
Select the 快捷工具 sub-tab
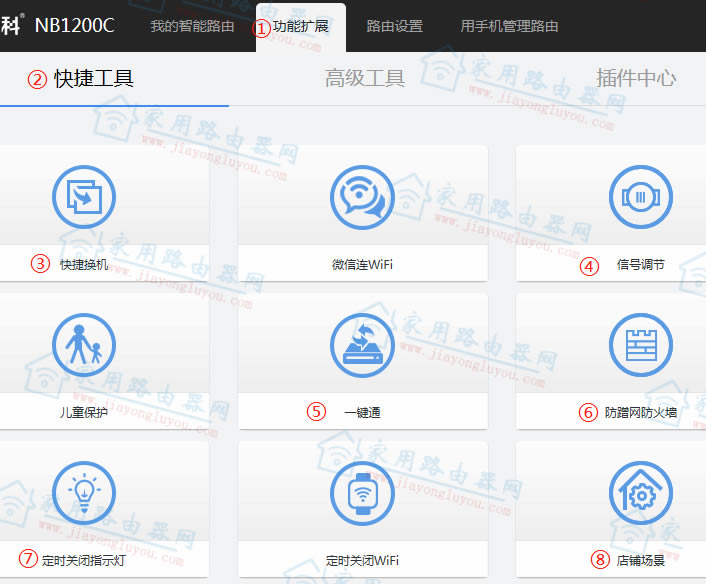click(94, 79)
